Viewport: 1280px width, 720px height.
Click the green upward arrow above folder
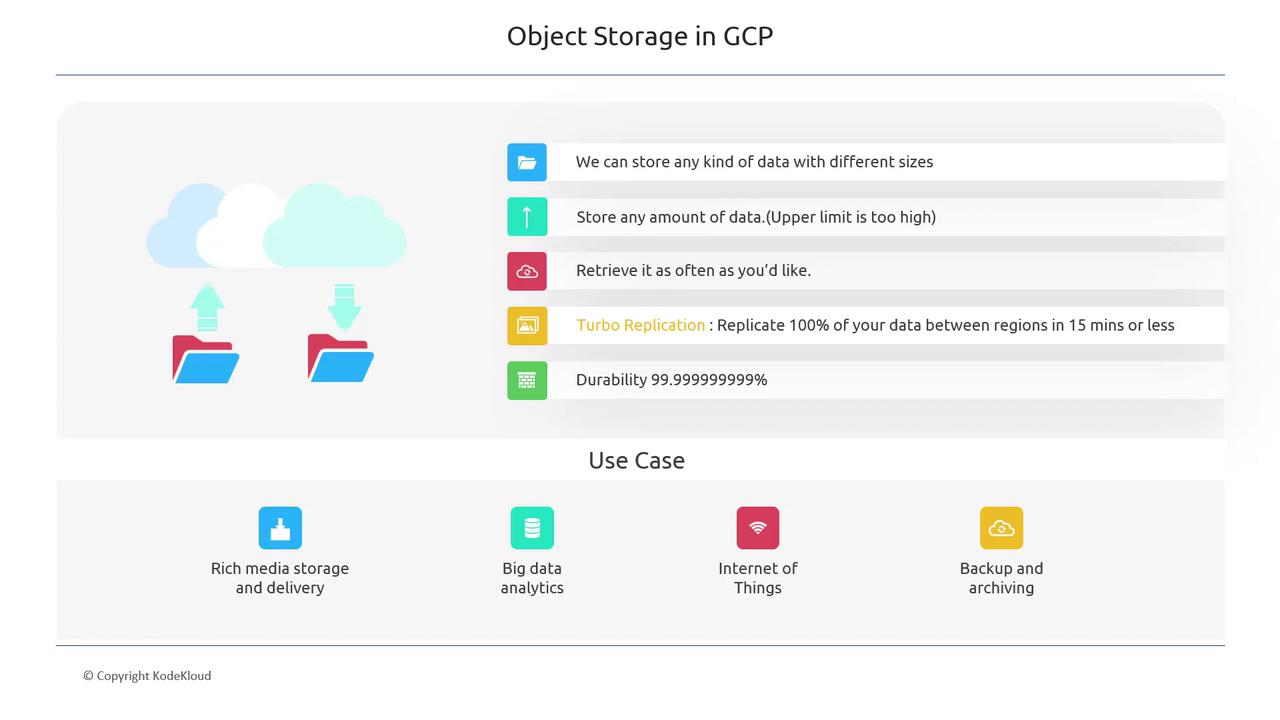click(x=207, y=306)
